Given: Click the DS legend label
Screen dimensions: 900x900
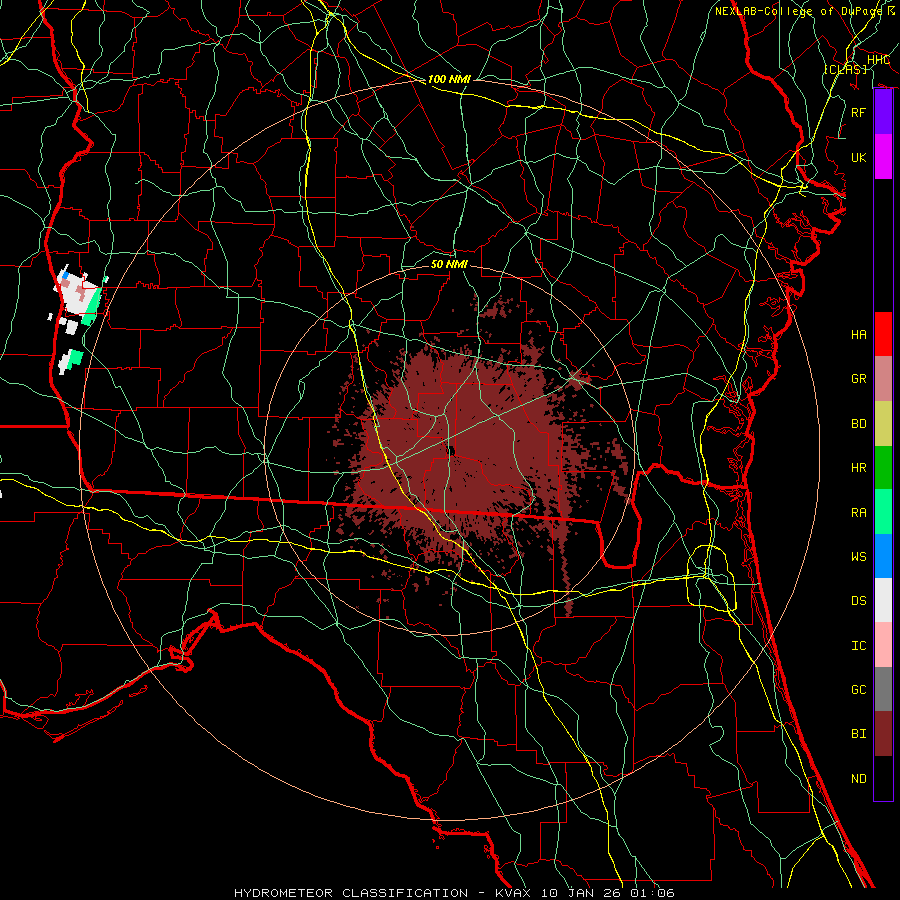Looking at the screenshot, I should [858, 601].
